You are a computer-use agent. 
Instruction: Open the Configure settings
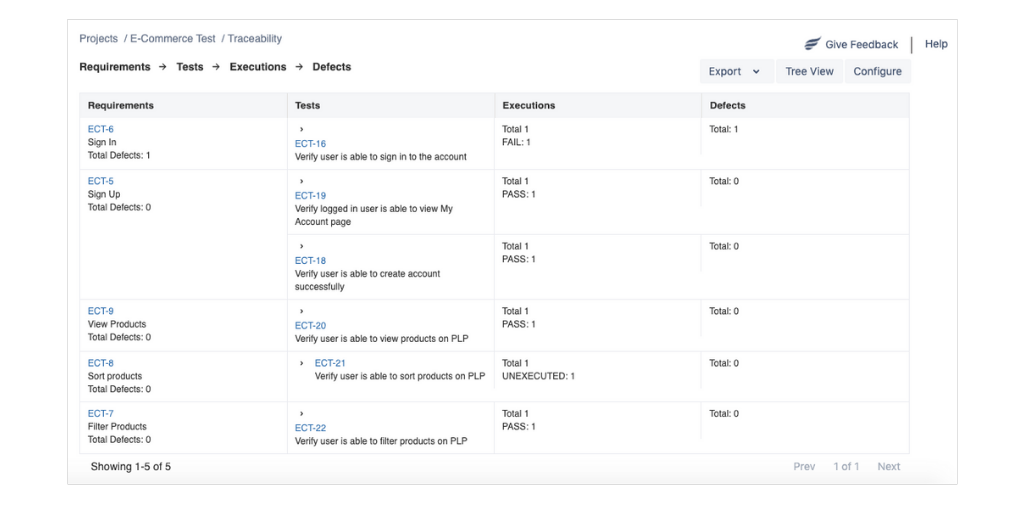[x=877, y=72]
